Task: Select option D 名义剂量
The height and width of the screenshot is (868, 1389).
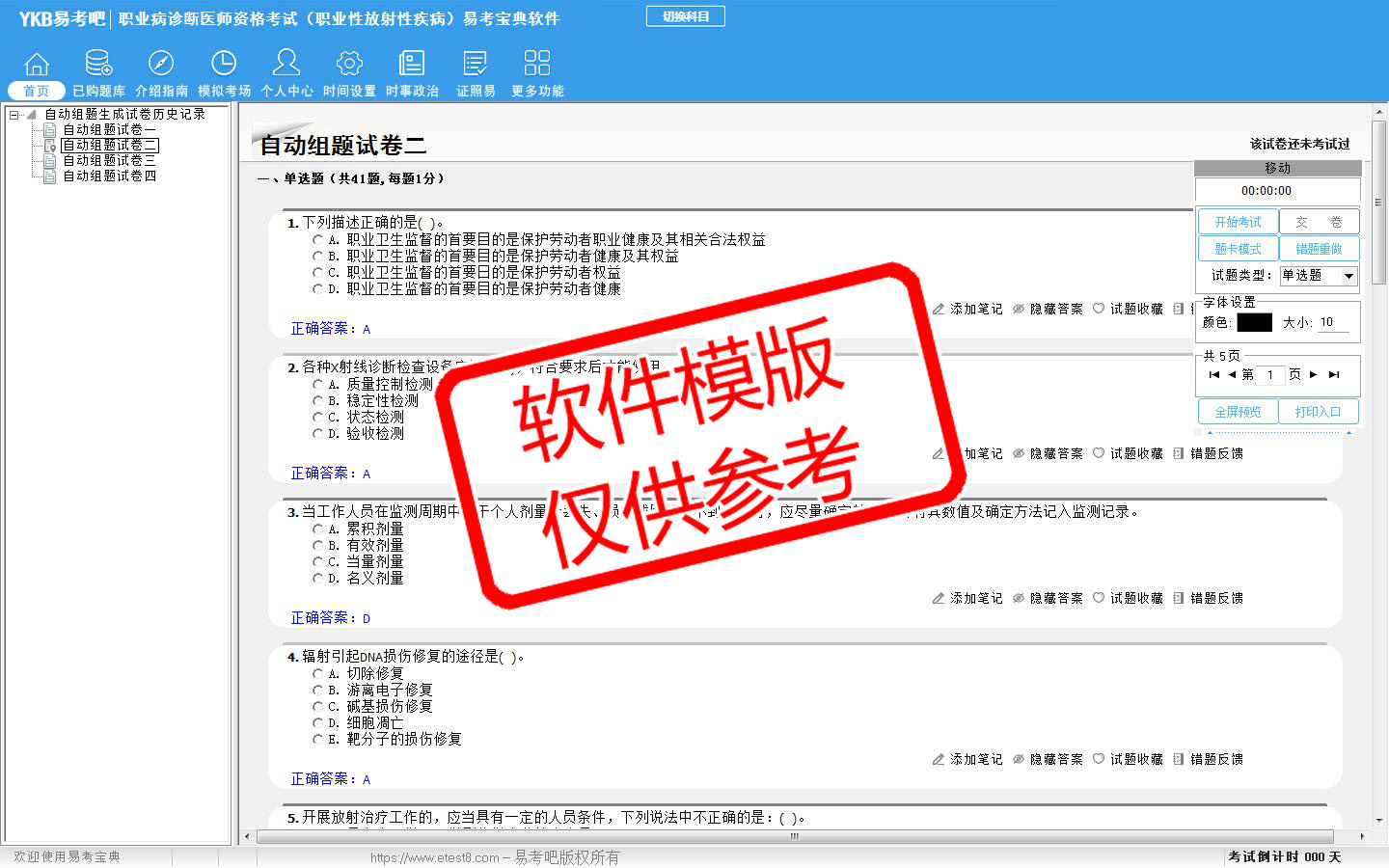Action: pos(317,578)
